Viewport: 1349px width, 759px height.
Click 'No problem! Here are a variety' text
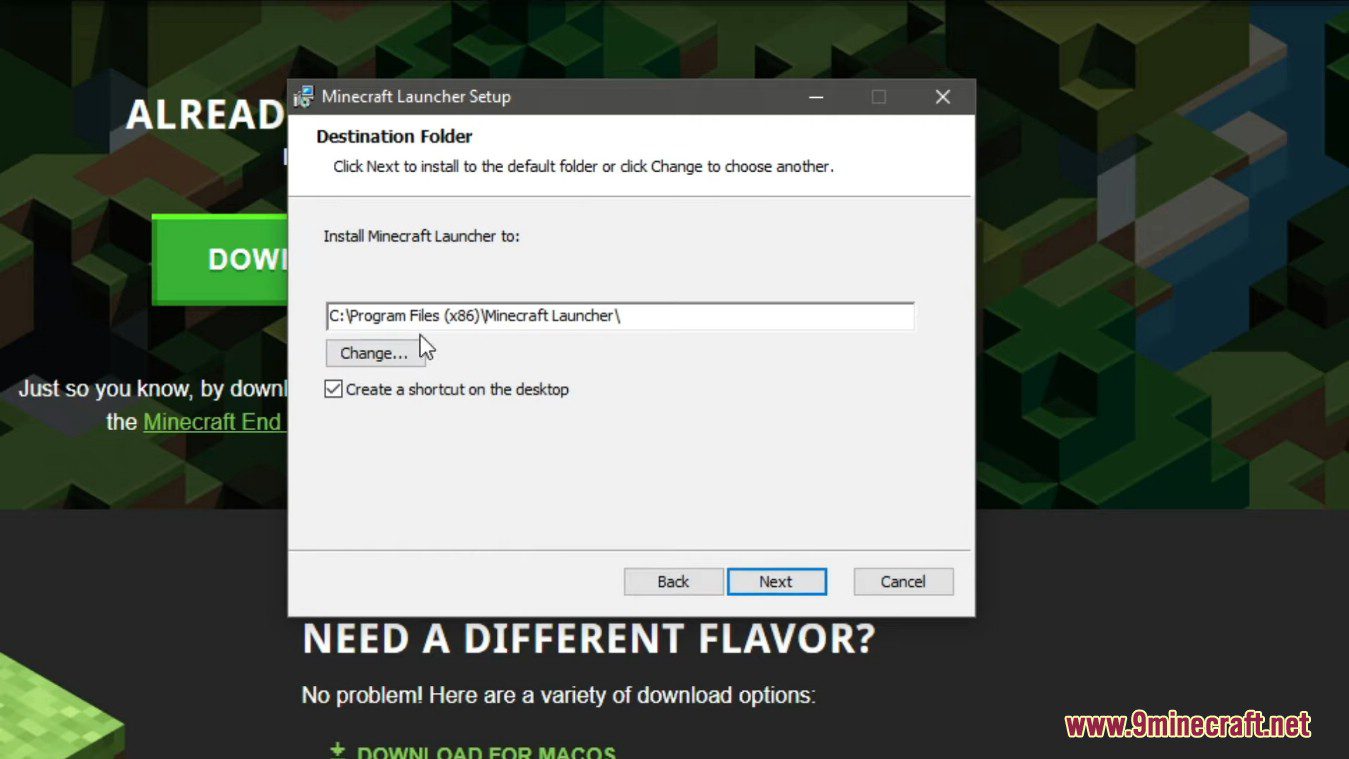pos(559,695)
